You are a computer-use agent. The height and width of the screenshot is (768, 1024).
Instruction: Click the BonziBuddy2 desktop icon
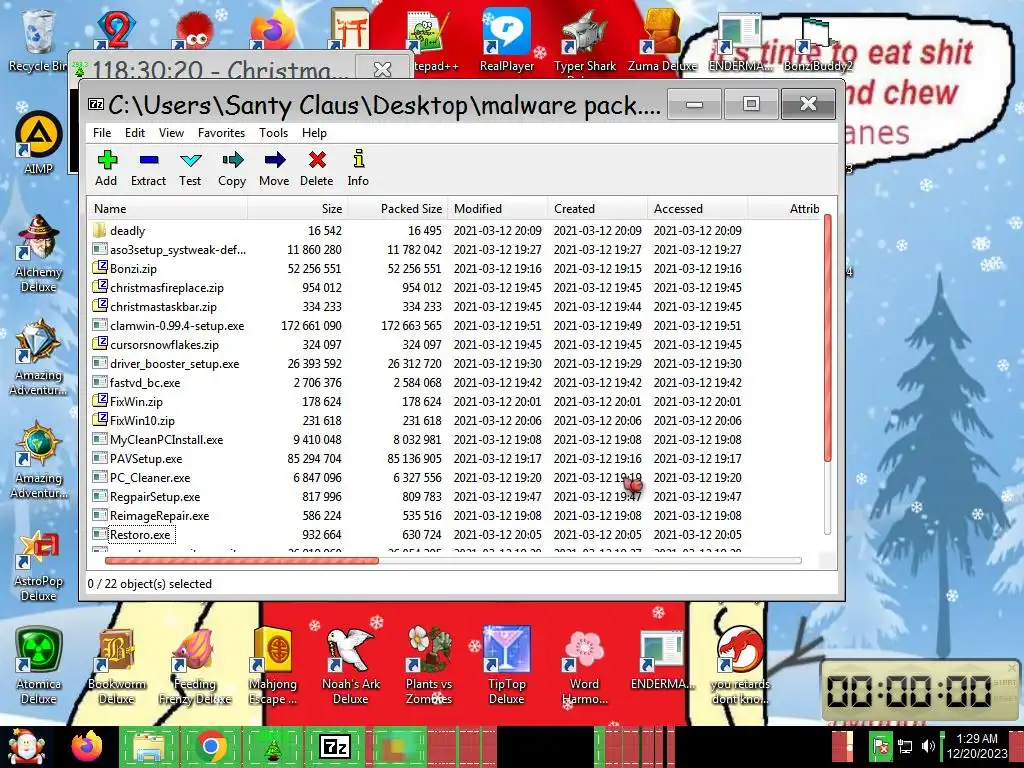coord(818,46)
